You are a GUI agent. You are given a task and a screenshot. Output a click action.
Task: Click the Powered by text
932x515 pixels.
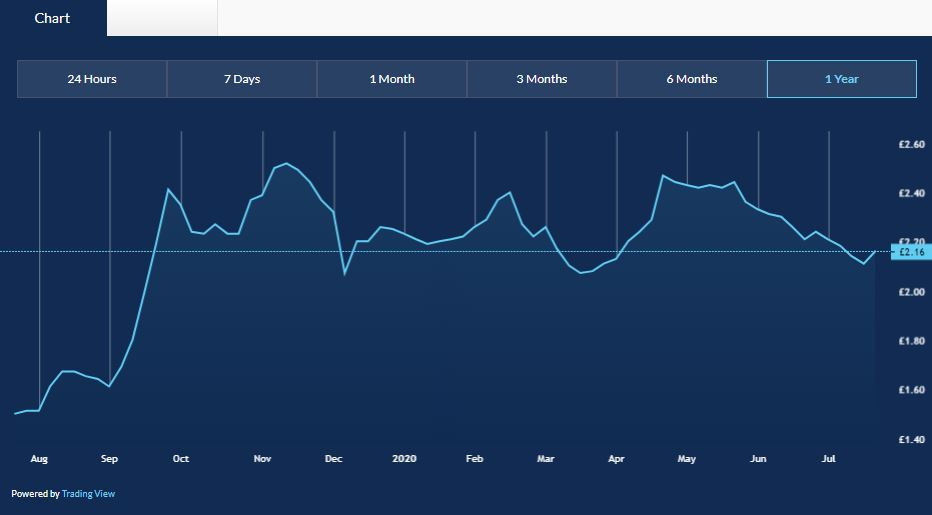[x=35, y=494]
